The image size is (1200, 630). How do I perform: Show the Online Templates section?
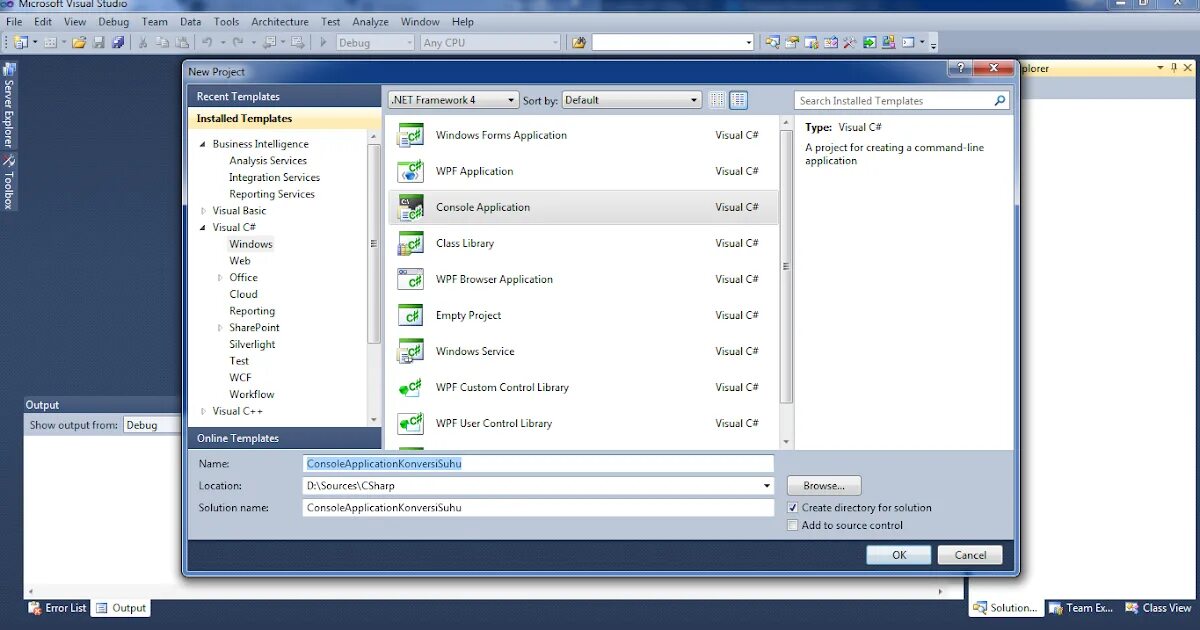284,438
